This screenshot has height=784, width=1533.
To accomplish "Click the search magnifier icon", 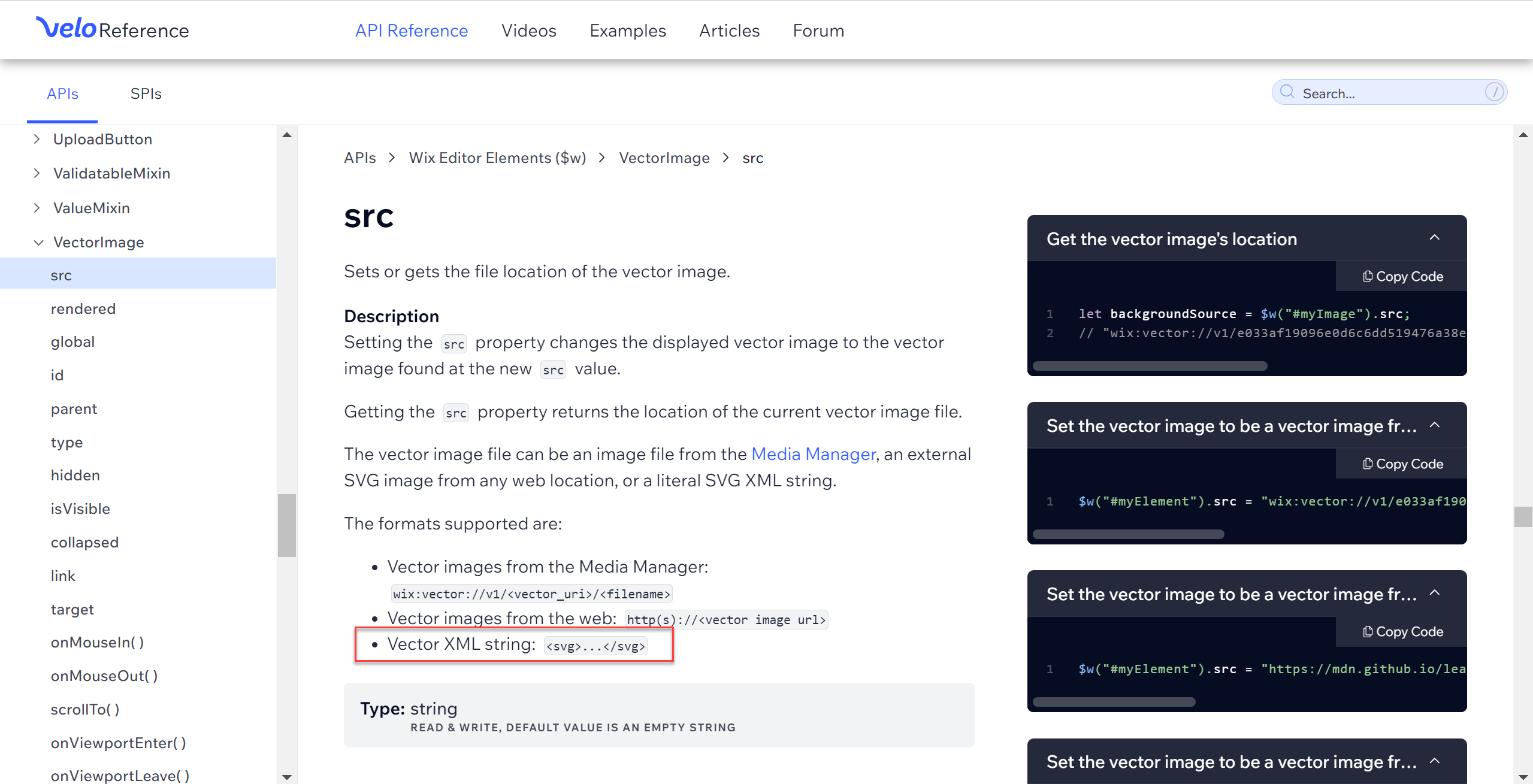I will point(1287,92).
